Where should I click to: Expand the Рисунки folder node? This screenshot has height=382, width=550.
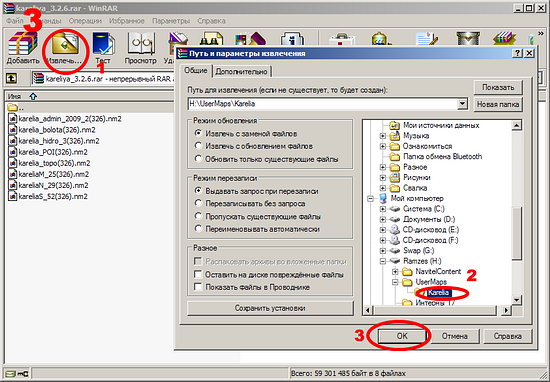(383, 177)
